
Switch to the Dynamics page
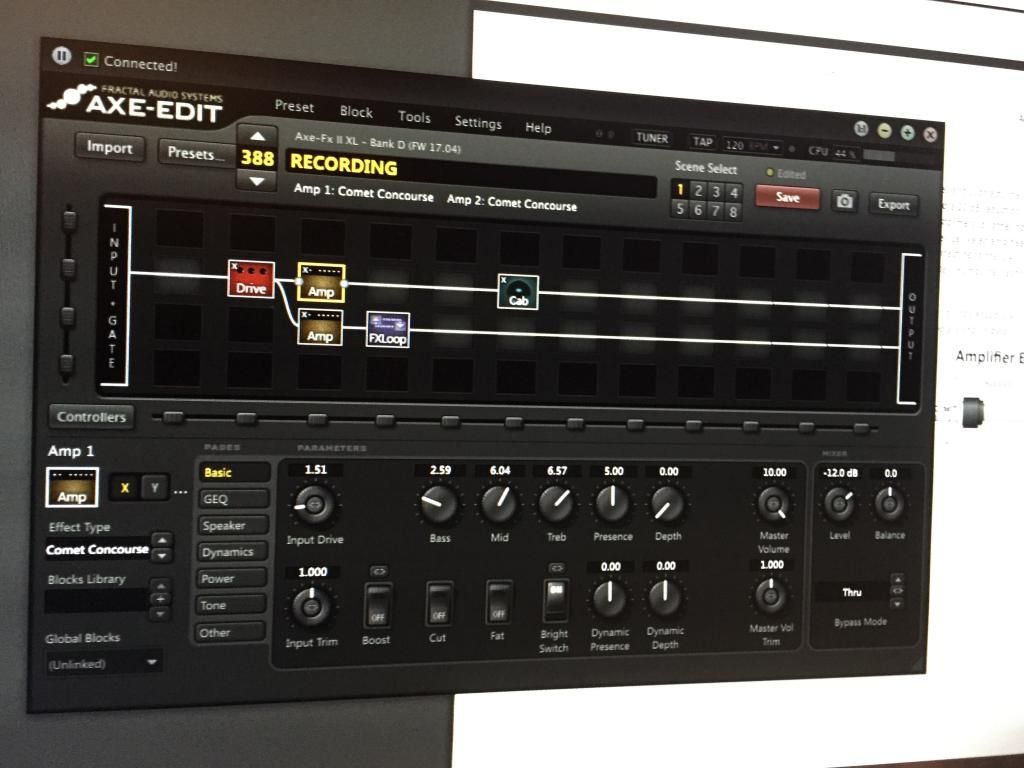tap(233, 552)
